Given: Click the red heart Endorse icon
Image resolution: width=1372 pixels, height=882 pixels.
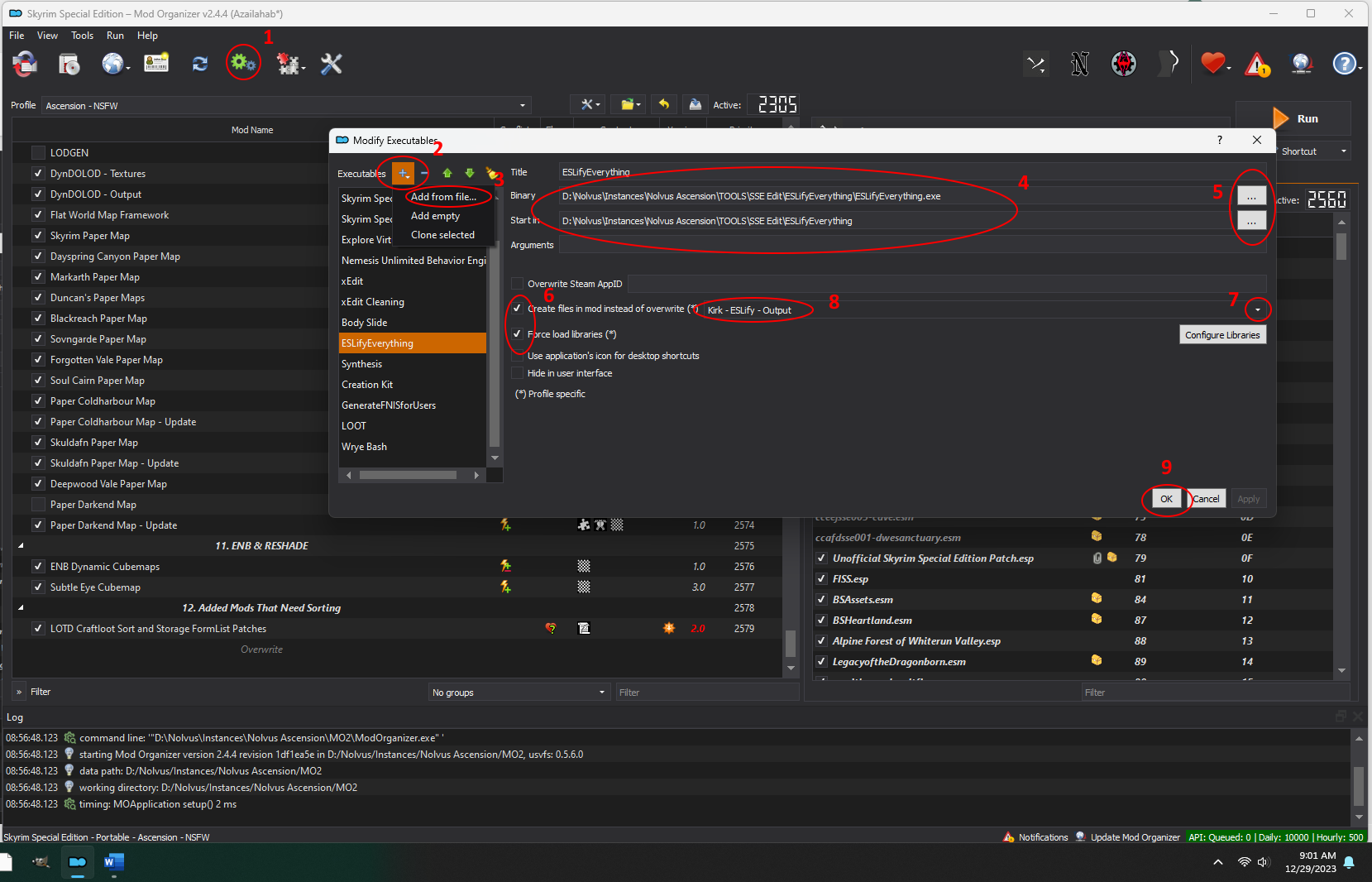Looking at the screenshot, I should 1212,63.
